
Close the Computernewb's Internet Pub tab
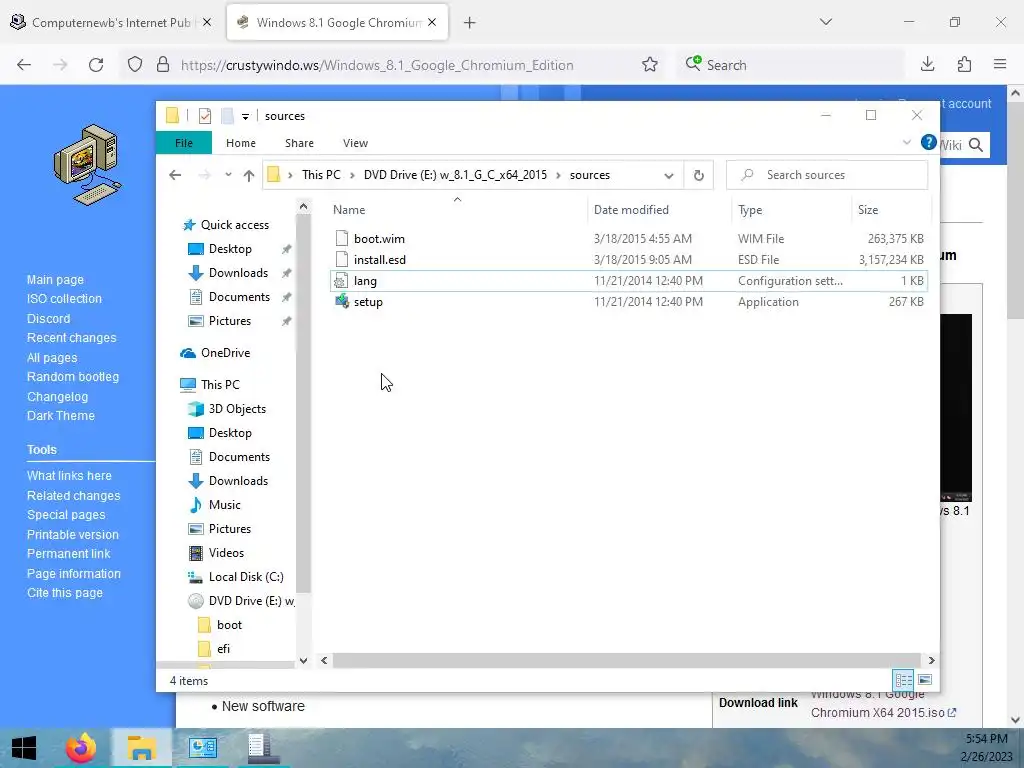(x=207, y=22)
